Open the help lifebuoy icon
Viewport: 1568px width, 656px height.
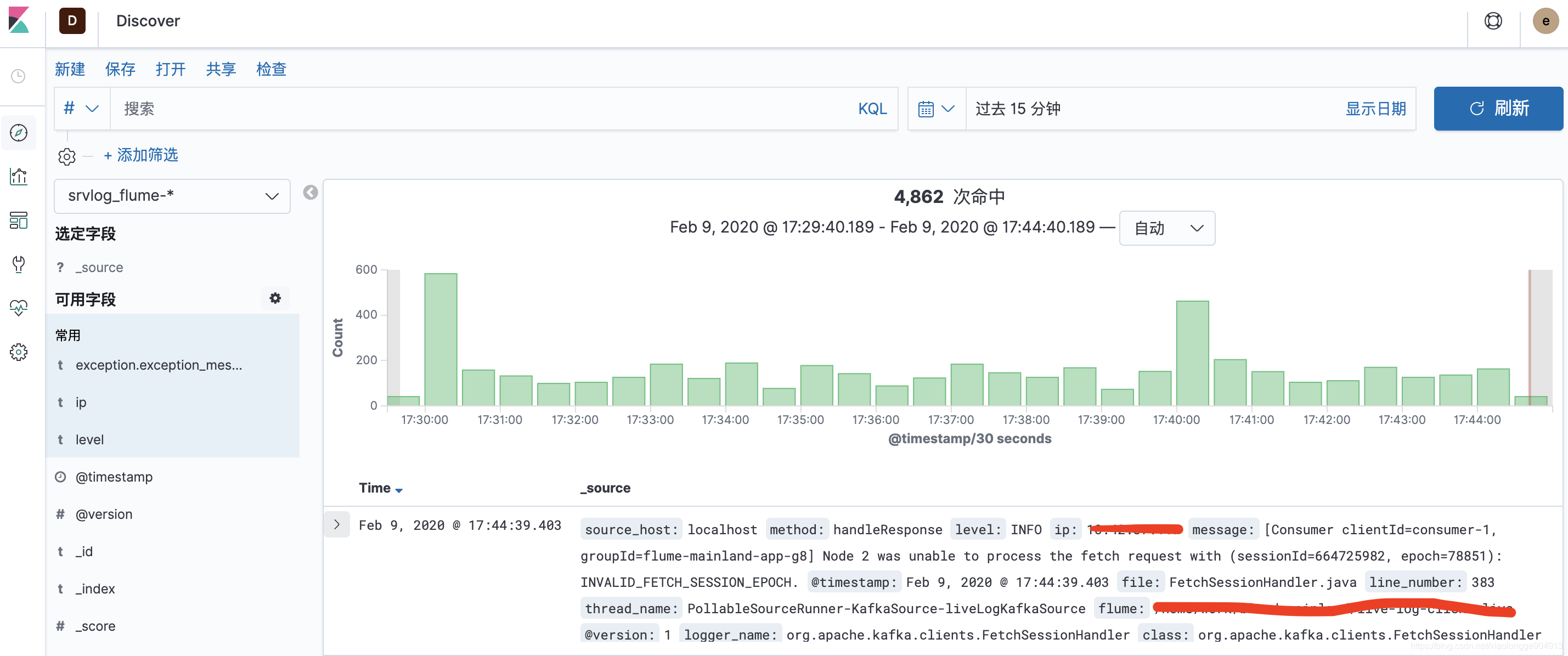tap(1492, 21)
